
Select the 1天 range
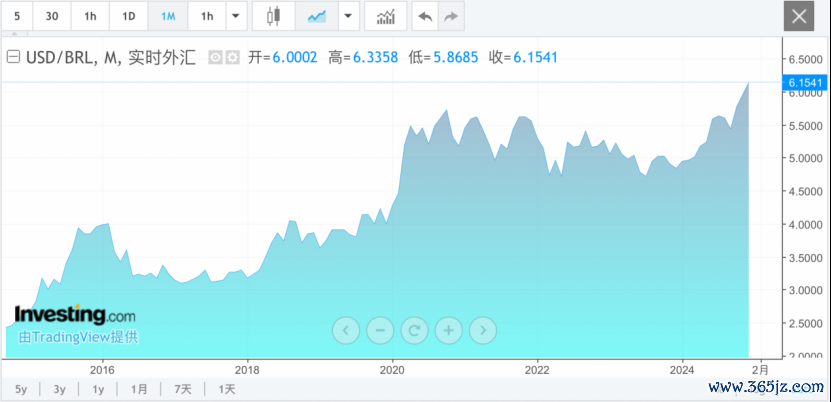227,389
